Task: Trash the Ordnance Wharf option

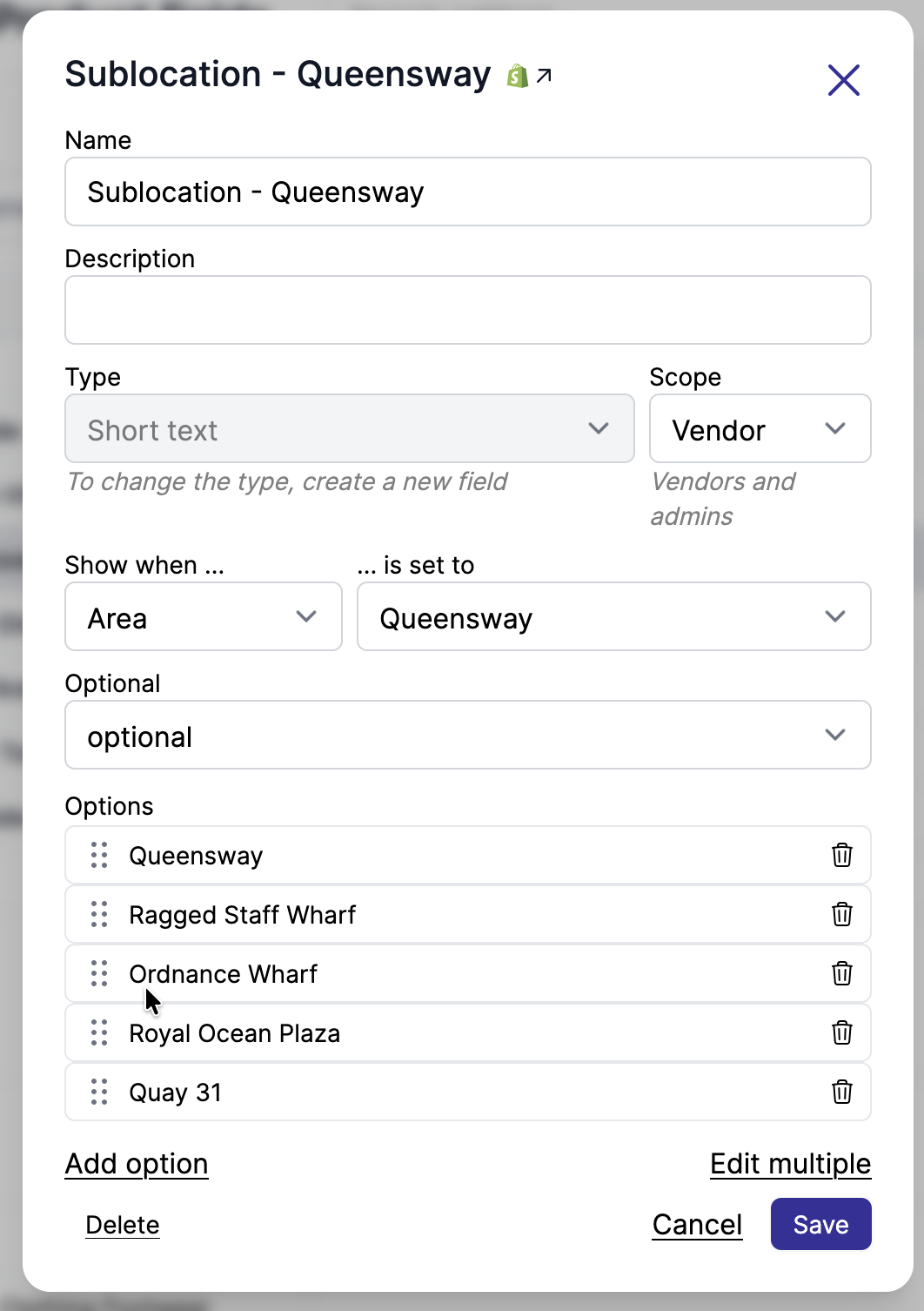Action: click(x=841, y=974)
